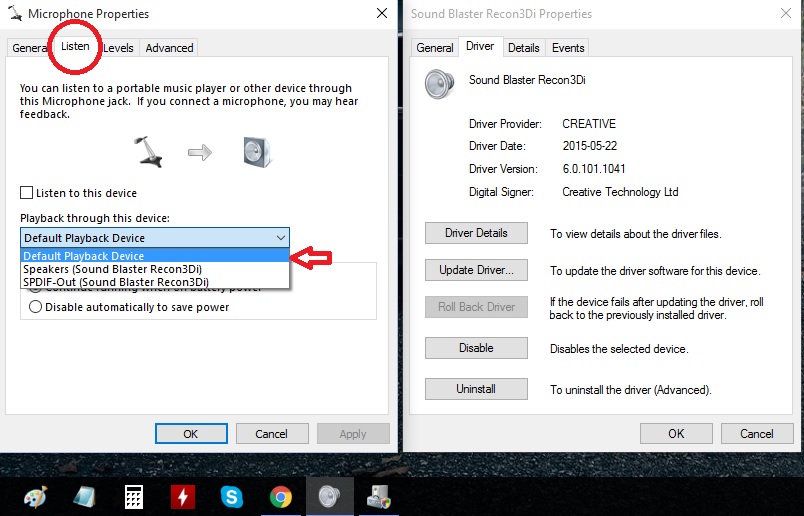Click the CREATIVE driver provider value
The image size is (804, 516).
[589, 124]
